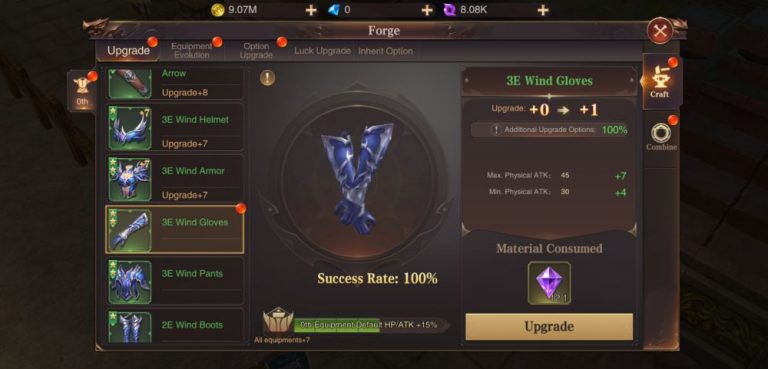Viewport: 768px width, 369px height.
Task: Open the Combine ring section
Action: [x=661, y=137]
